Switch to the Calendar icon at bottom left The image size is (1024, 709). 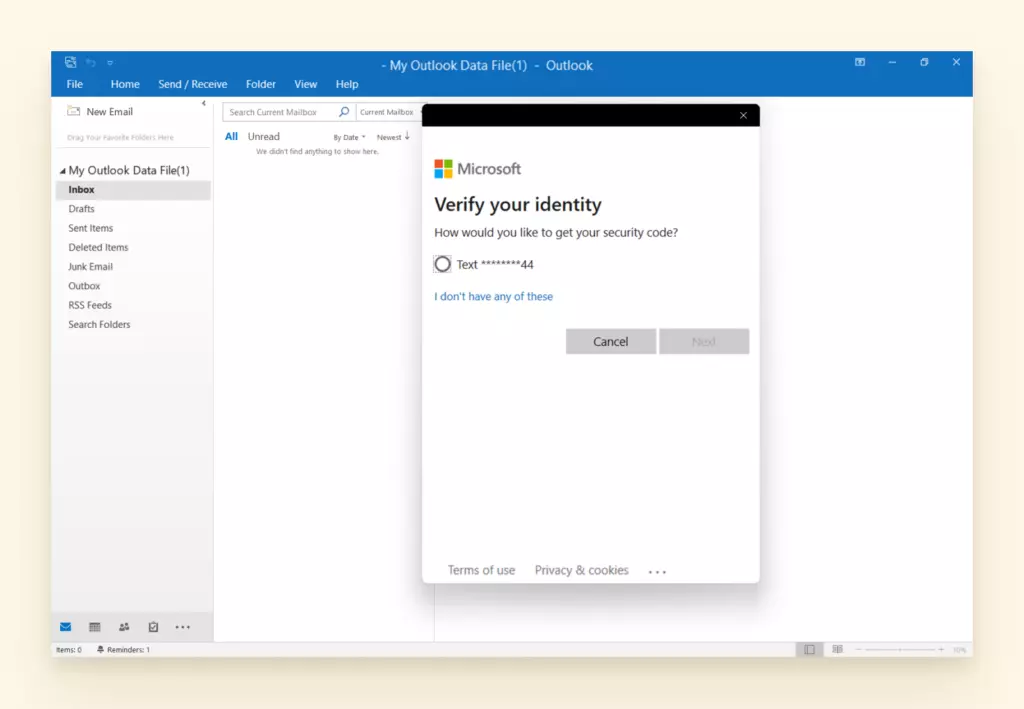point(94,627)
